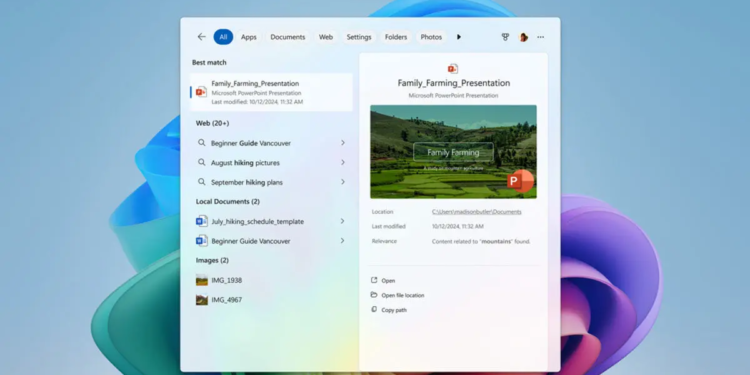Expand July_hiking_schedule_template chevron
Image resolution: width=750 pixels, height=375 pixels.
point(342,221)
